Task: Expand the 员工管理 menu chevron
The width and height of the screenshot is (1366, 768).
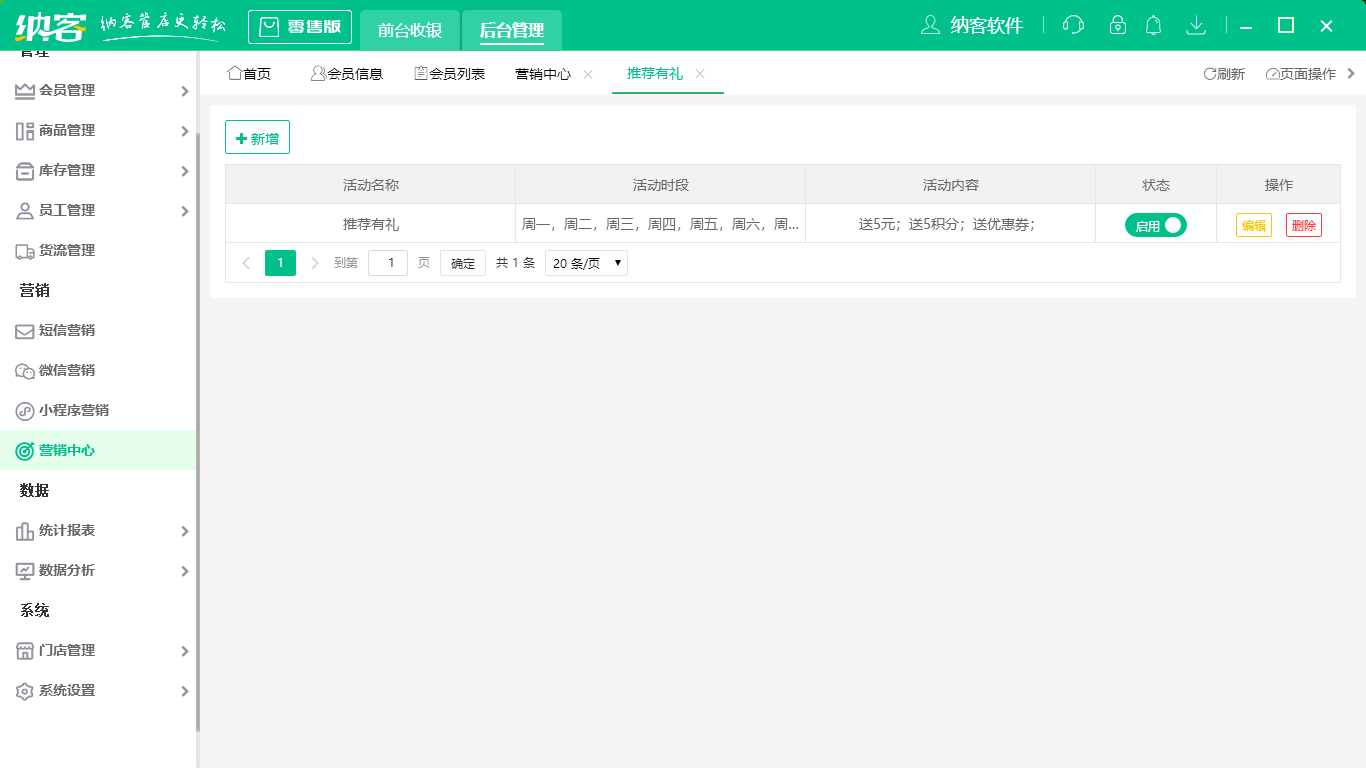Action: pyautogui.click(x=185, y=210)
